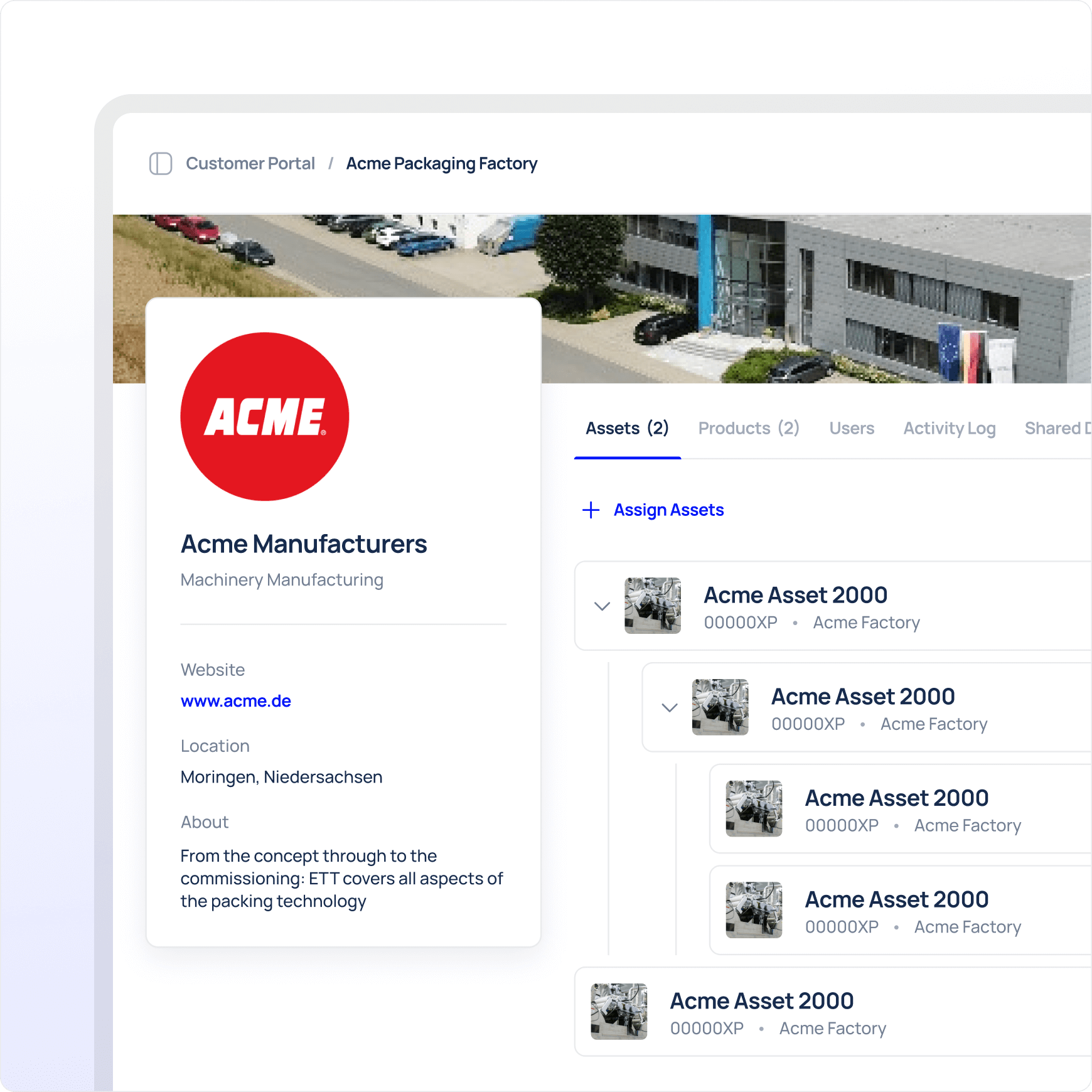This screenshot has width=1092, height=1092.
Task: Open thumbnail of the bottom Acme Asset 2000
Action: (619, 1012)
